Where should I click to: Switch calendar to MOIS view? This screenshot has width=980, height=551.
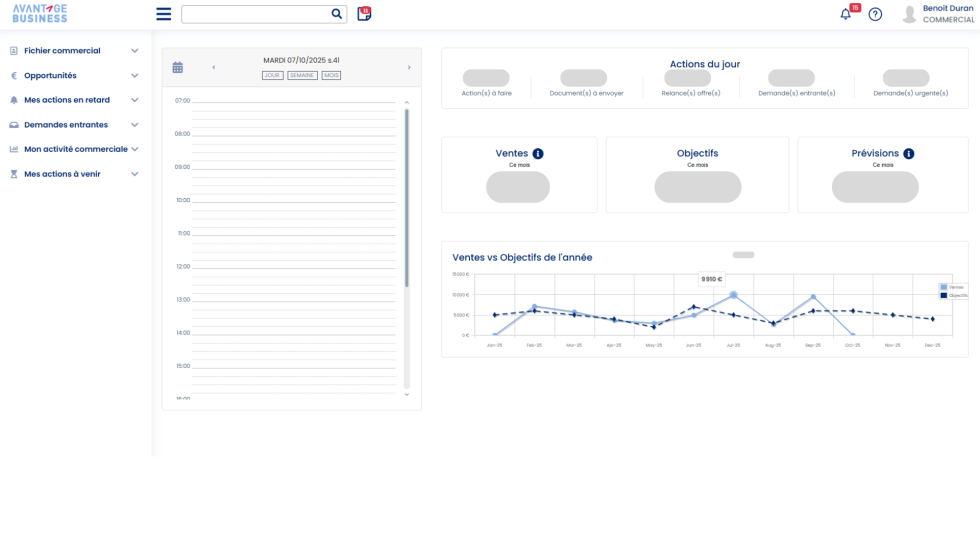pyautogui.click(x=331, y=75)
